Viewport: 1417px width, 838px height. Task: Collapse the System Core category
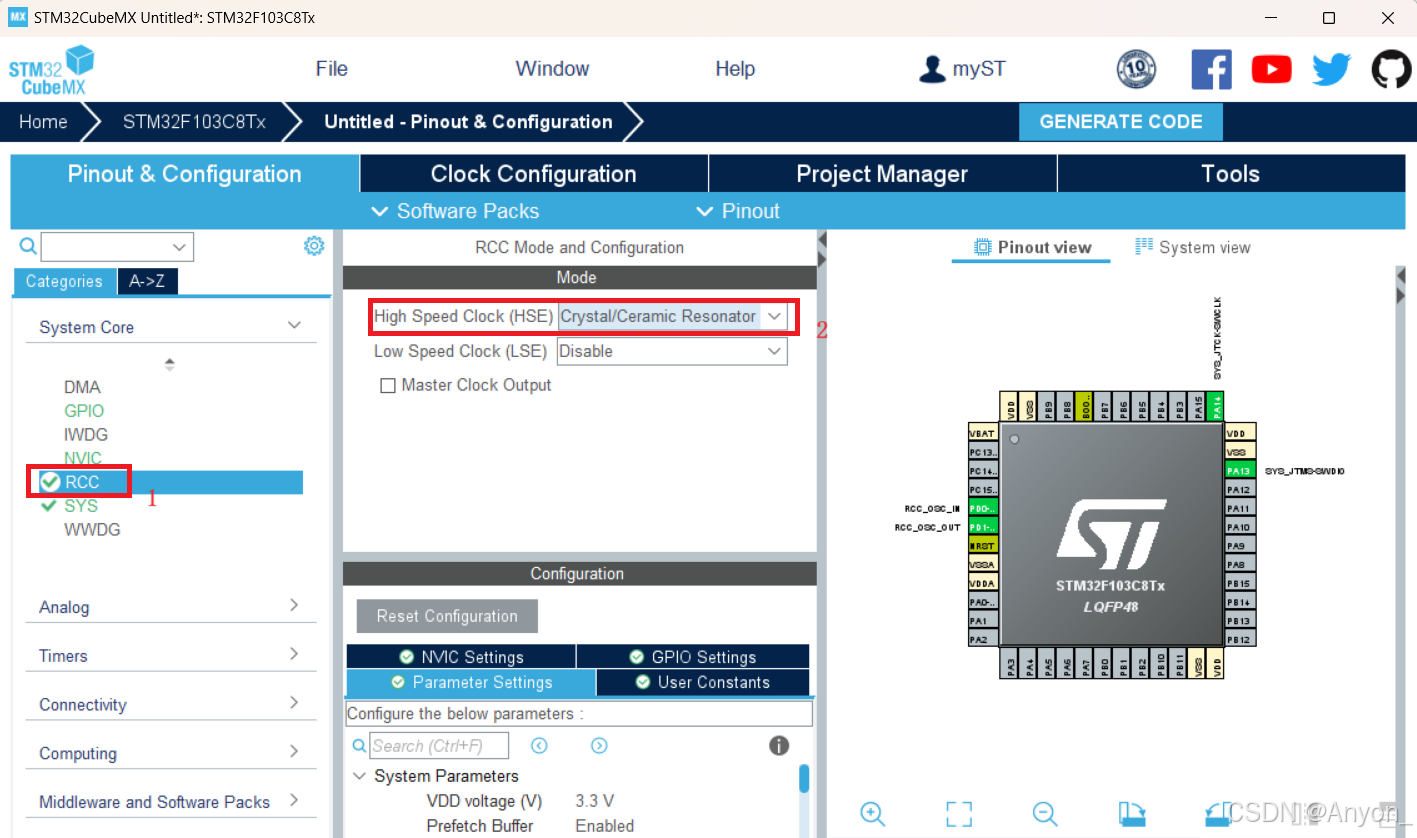pos(294,326)
